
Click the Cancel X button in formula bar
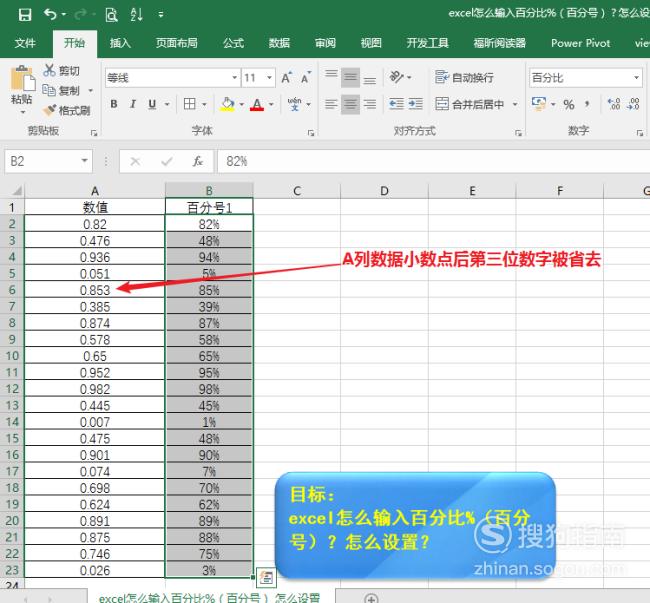135,161
